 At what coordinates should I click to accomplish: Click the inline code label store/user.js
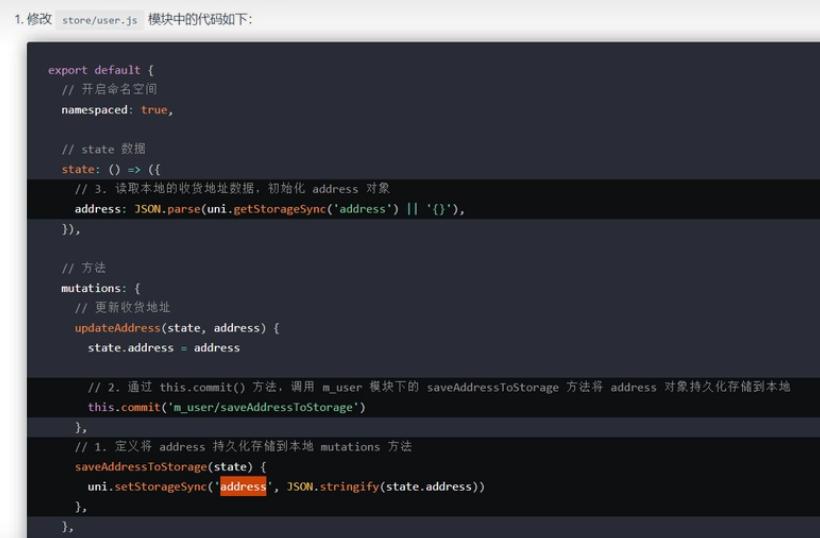(99, 20)
